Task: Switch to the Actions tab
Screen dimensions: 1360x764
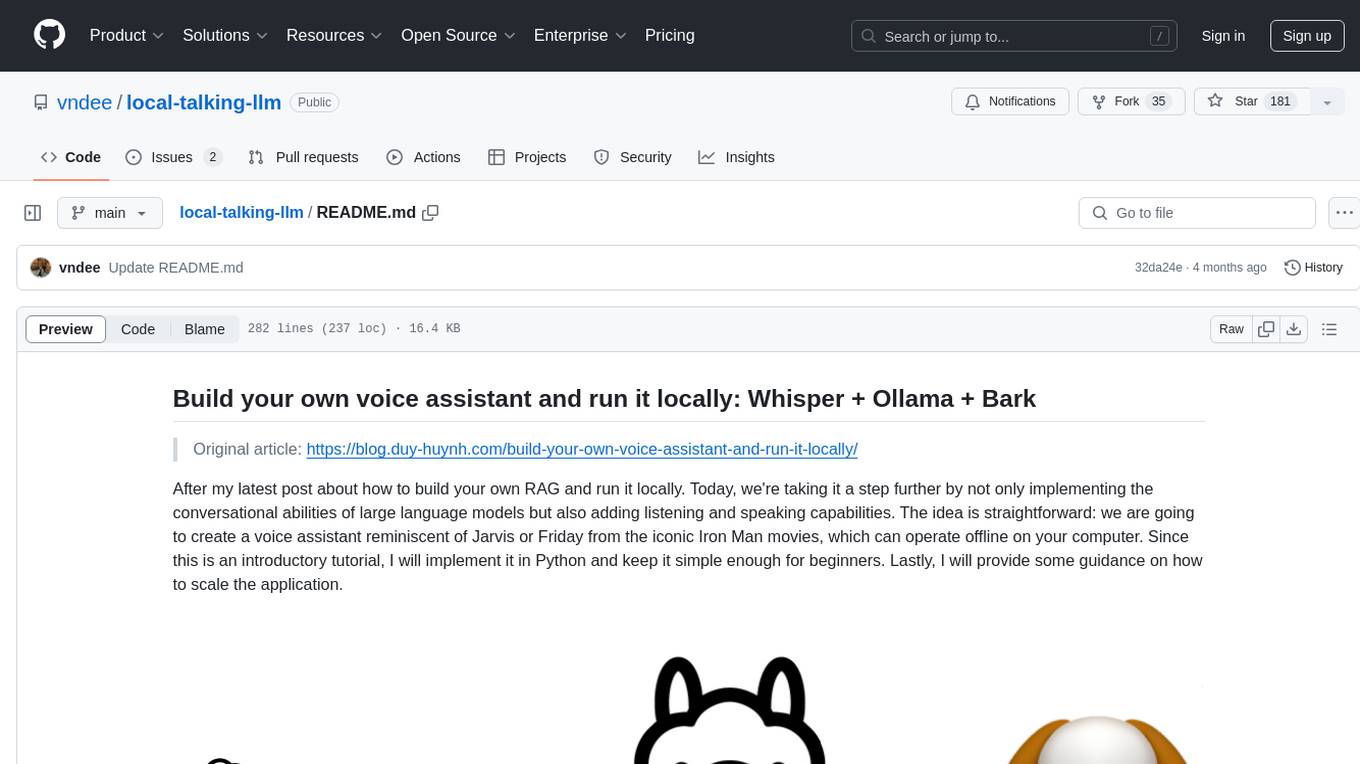Action: click(x=423, y=157)
